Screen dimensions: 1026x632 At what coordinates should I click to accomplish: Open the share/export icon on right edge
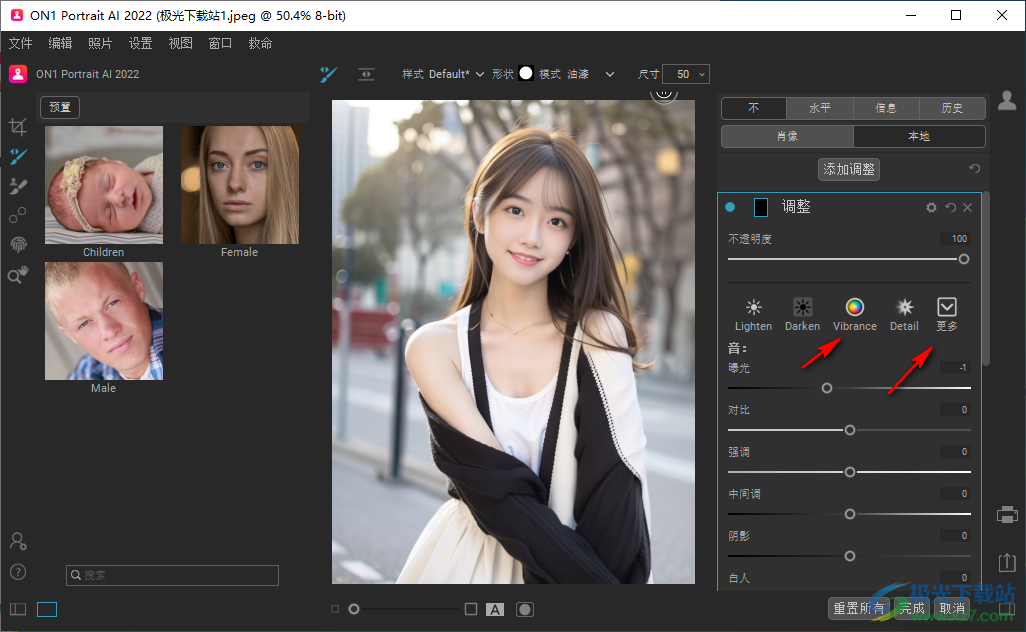coord(1007,562)
